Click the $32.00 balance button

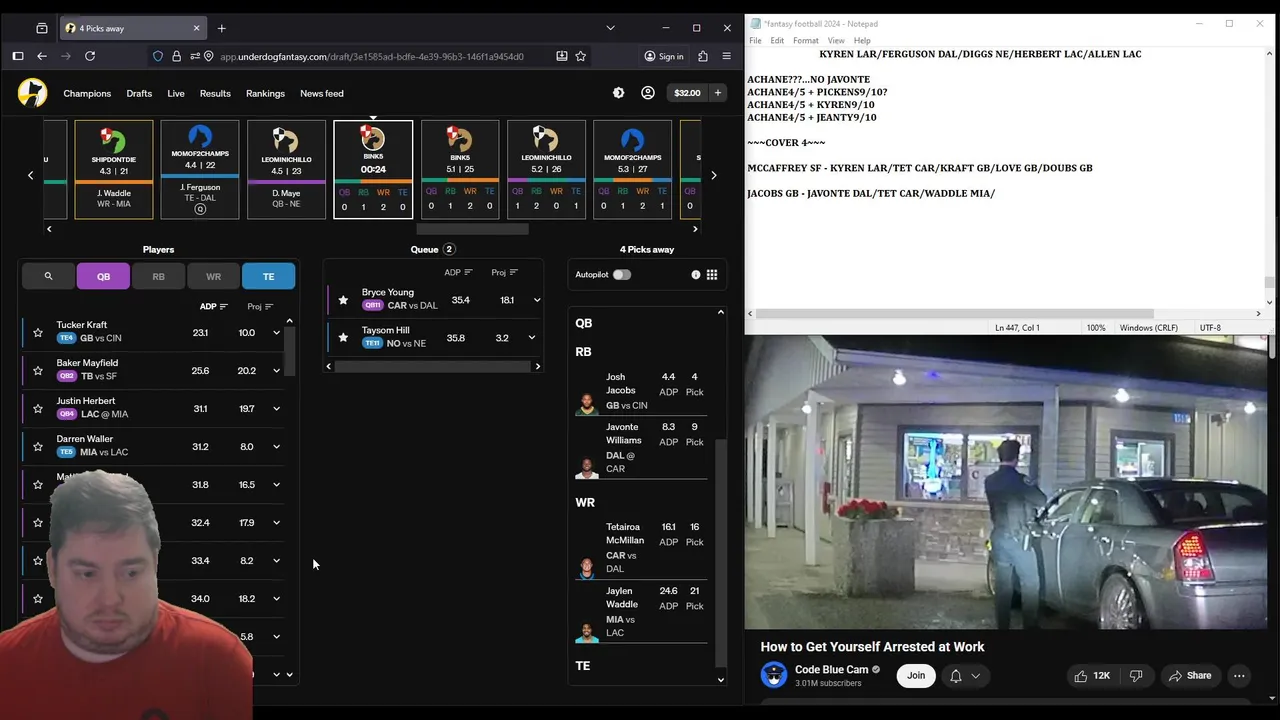(687, 93)
